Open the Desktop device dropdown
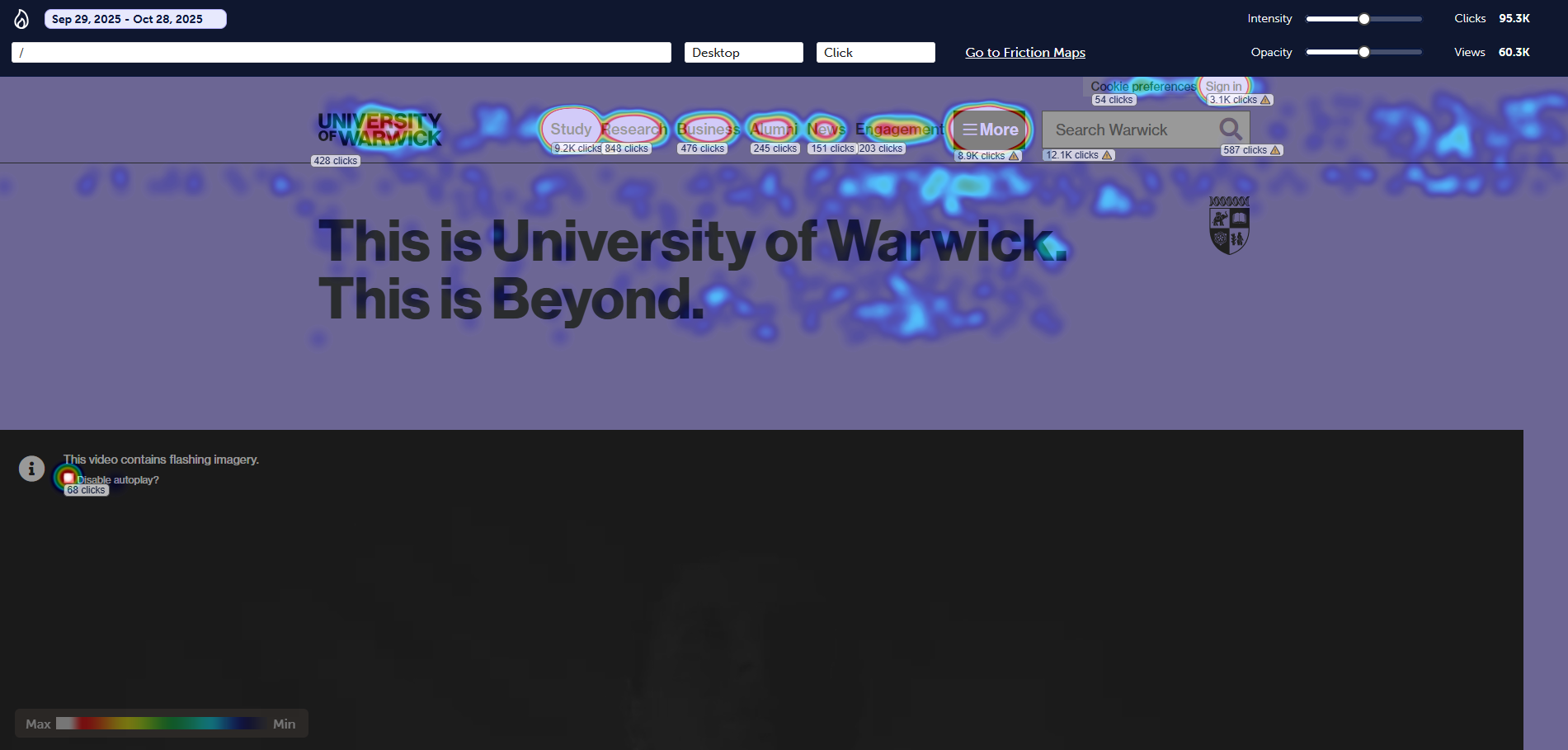 (743, 53)
